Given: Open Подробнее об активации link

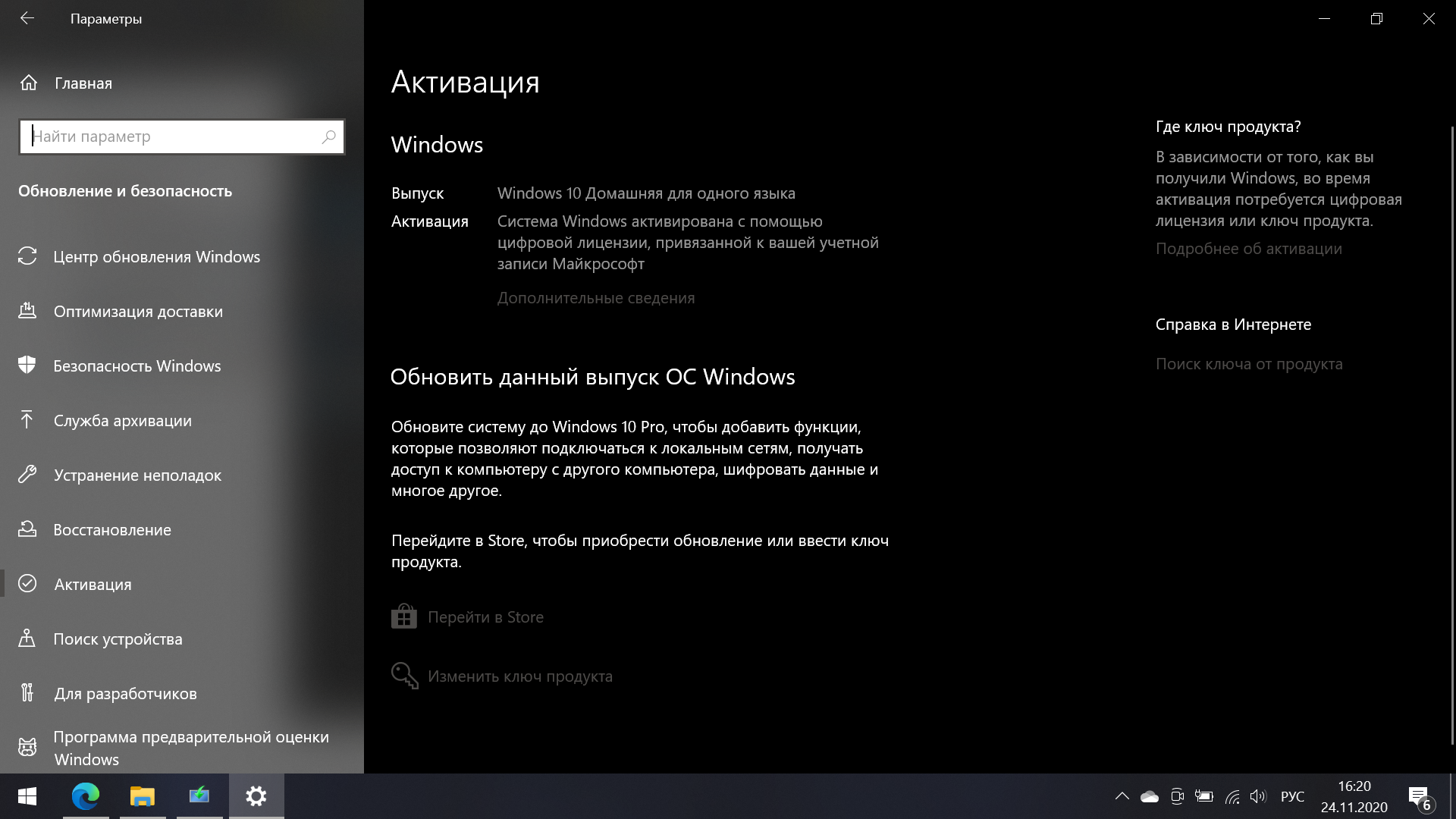Looking at the screenshot, I should (x=1249, y=249).
